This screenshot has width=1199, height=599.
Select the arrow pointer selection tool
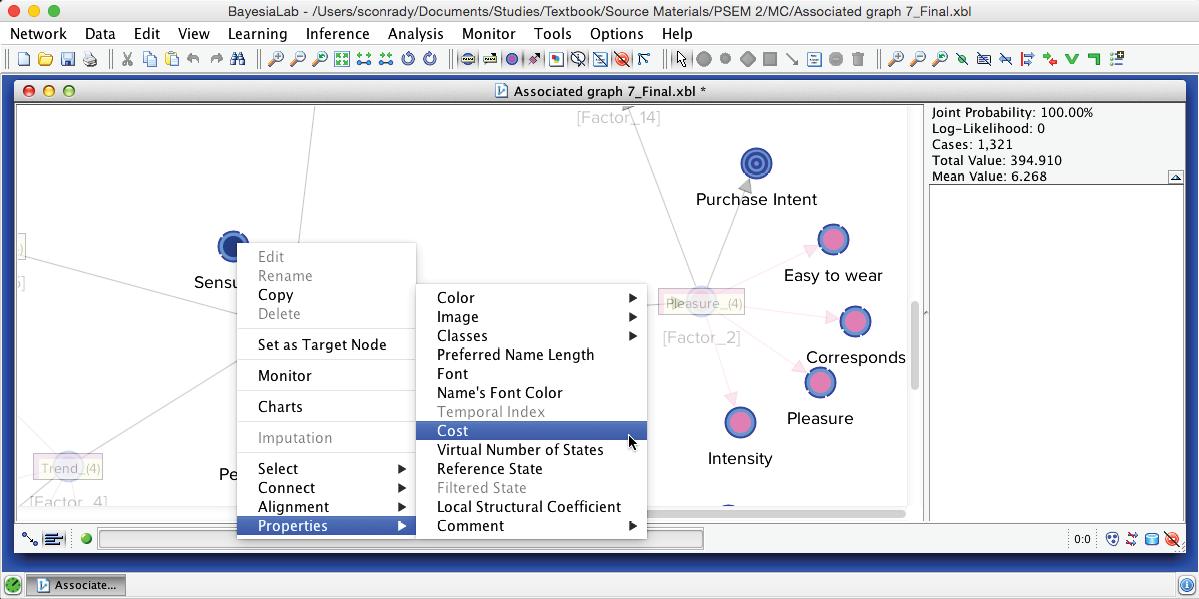[x=682, y=59]
